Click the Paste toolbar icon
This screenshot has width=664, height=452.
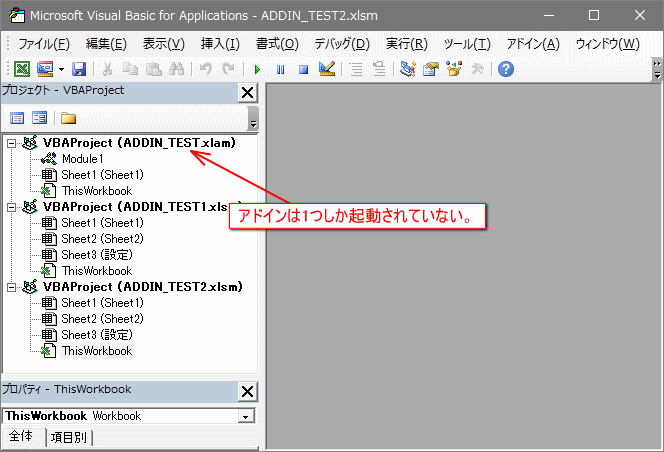154,69
